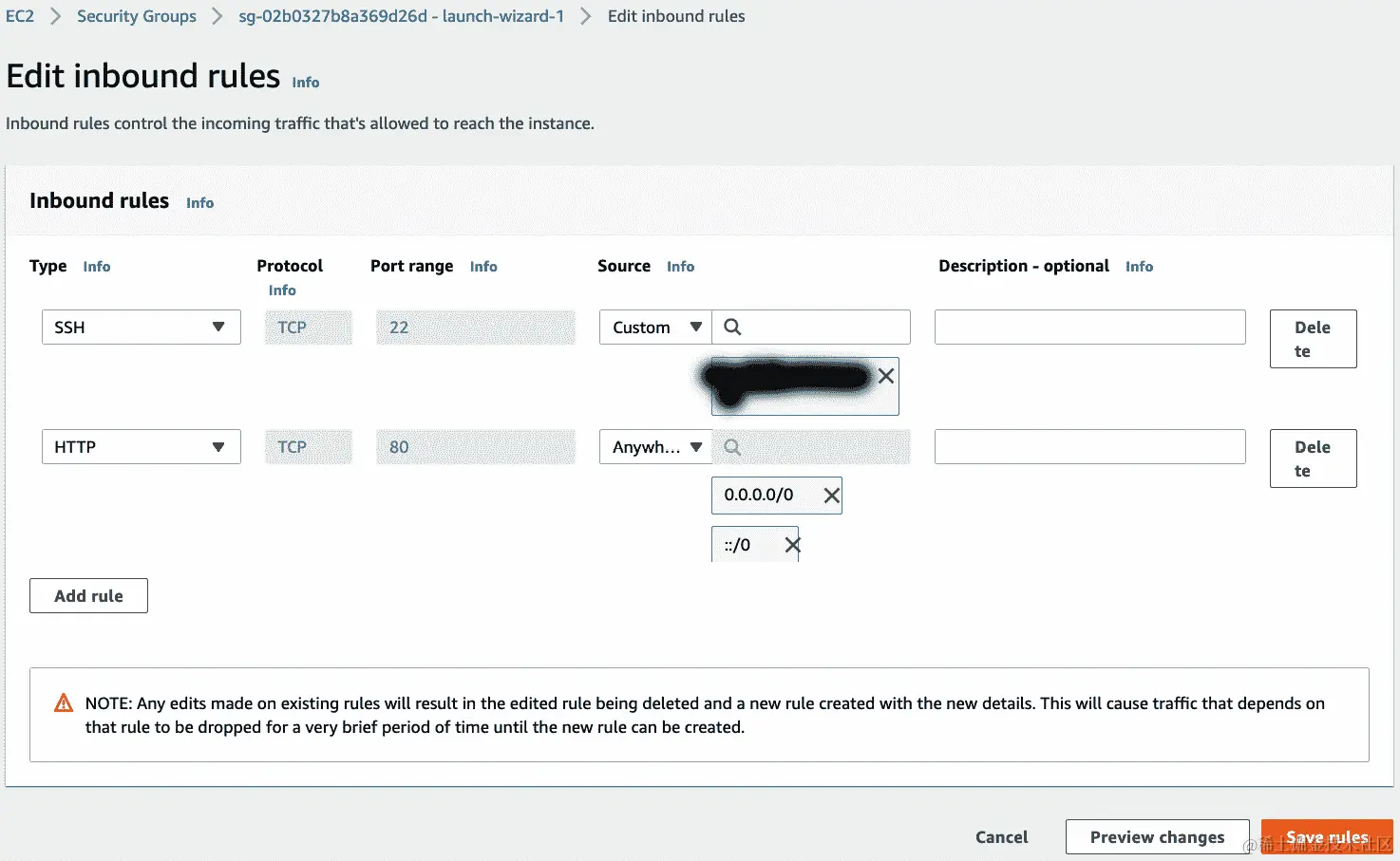Open the Custom source dropdown

point(655,327)
